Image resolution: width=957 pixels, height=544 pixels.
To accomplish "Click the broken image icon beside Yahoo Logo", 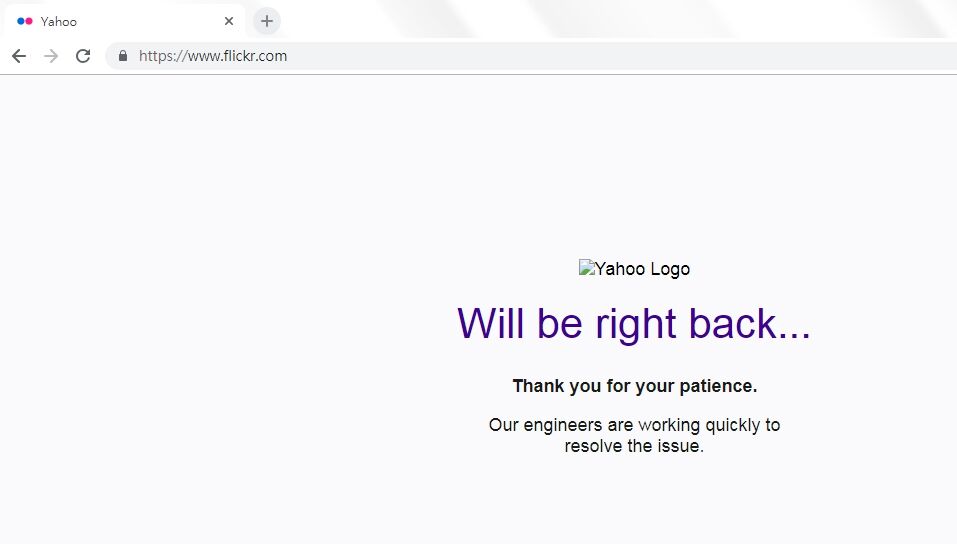I will [587, 267].
